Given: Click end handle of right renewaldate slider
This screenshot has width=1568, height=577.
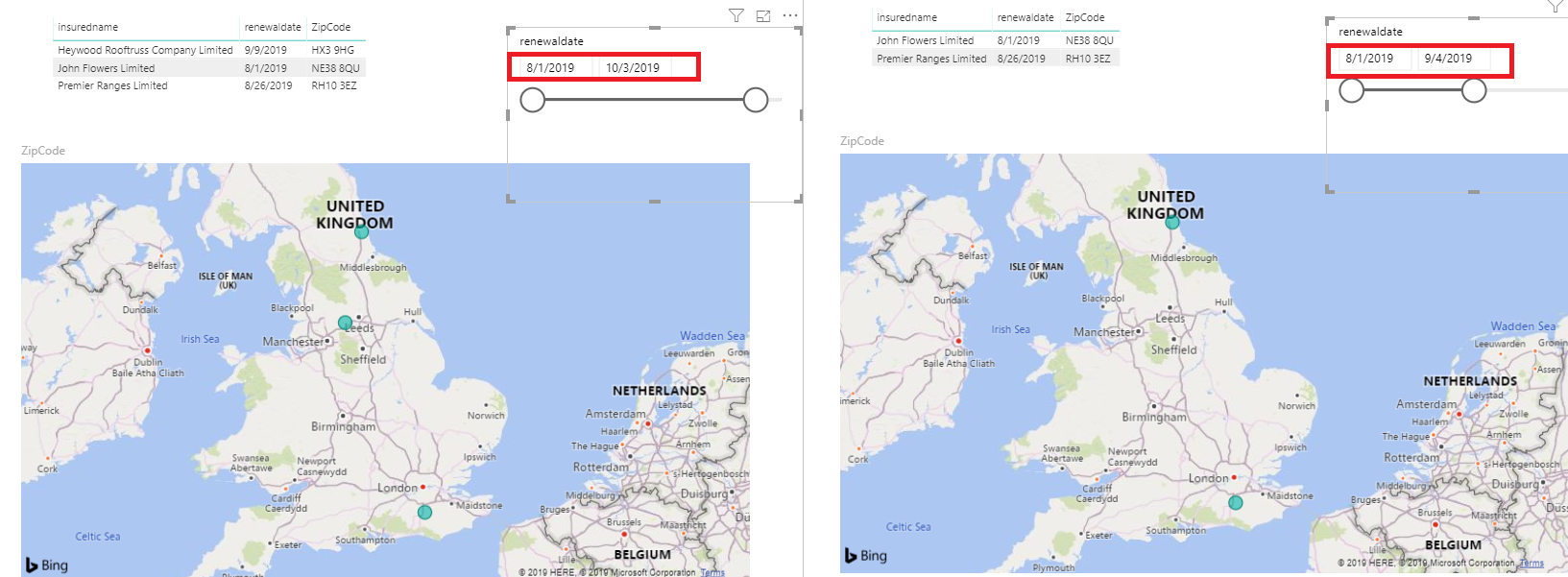Looking at the screenshot, I should click(1474, 90).
